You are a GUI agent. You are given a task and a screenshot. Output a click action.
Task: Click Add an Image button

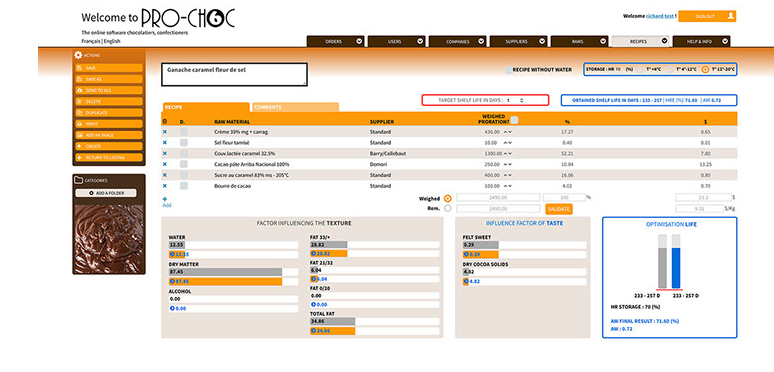point(109,135)
